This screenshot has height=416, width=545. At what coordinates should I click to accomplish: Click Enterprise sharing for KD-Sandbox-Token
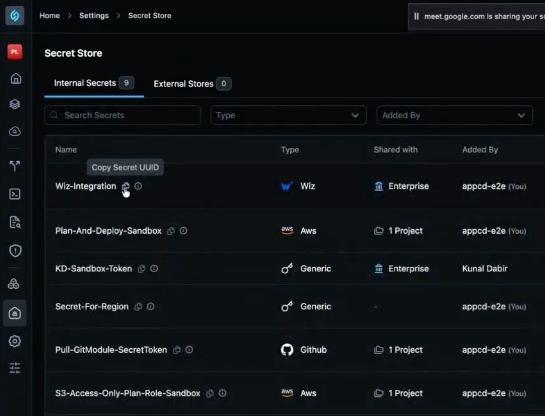401,269
